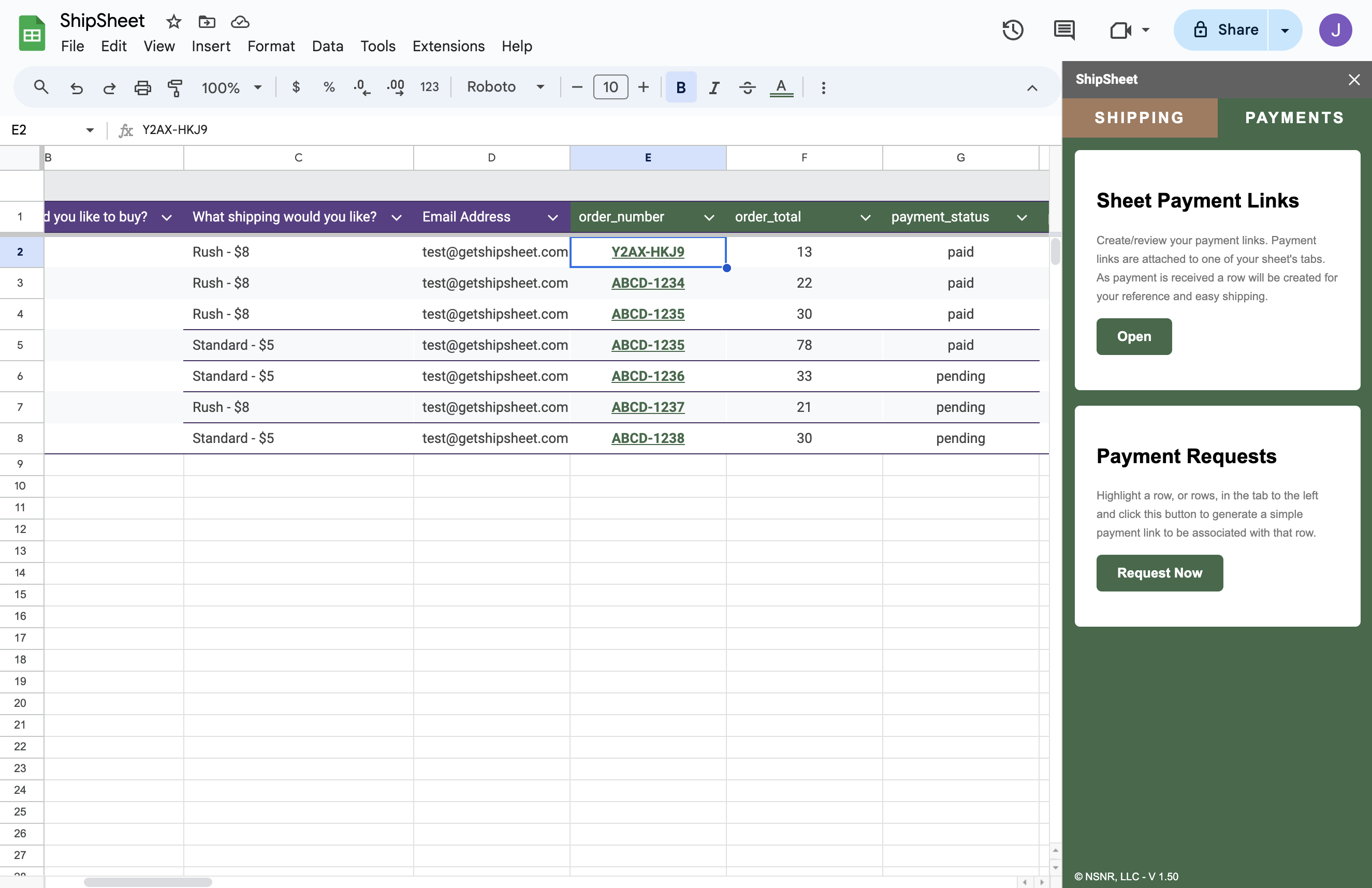Click the print icon in toolbar
This screenshot has width=1372, height=888.
click(142, 87)
